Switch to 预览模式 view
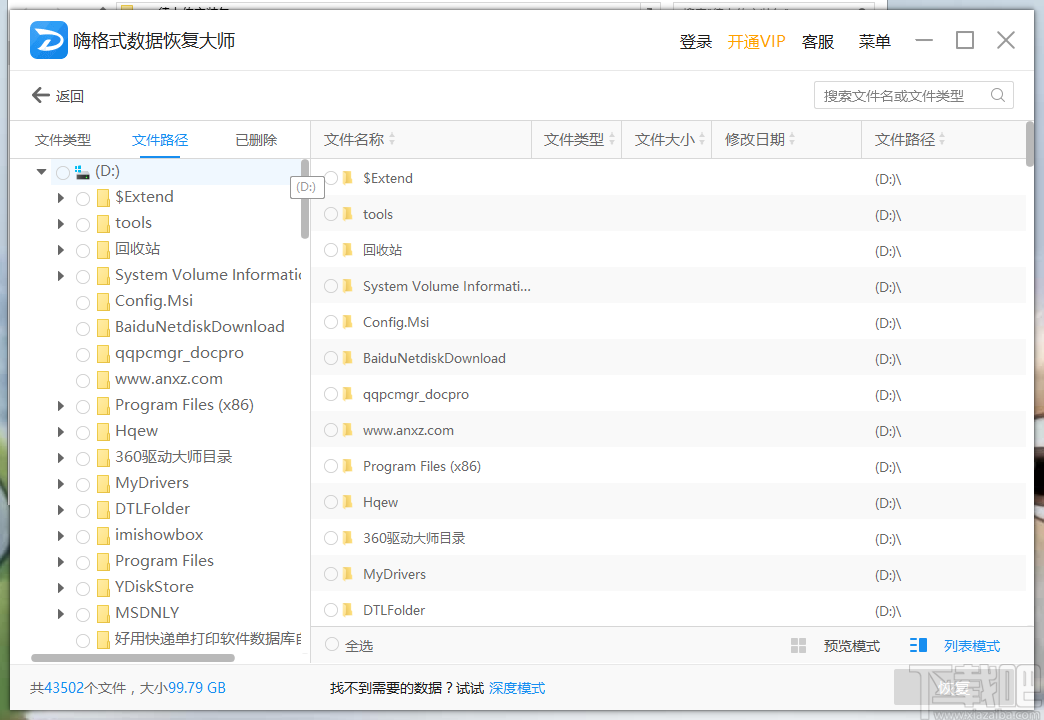This screenshot has height=720, width=1044. (x=852, y=645)
